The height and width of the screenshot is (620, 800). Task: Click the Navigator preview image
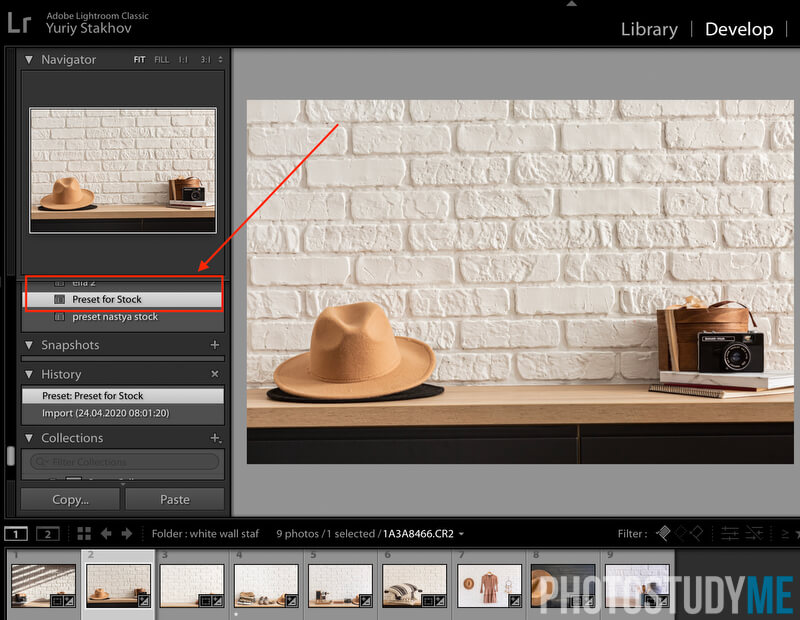coord(123,170)
